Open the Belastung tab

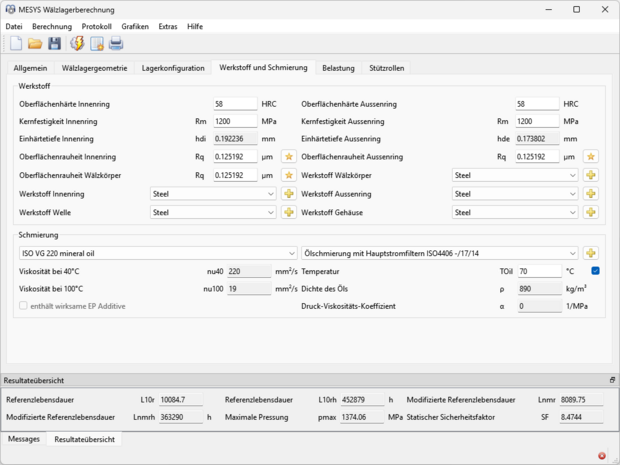[338, 68]
